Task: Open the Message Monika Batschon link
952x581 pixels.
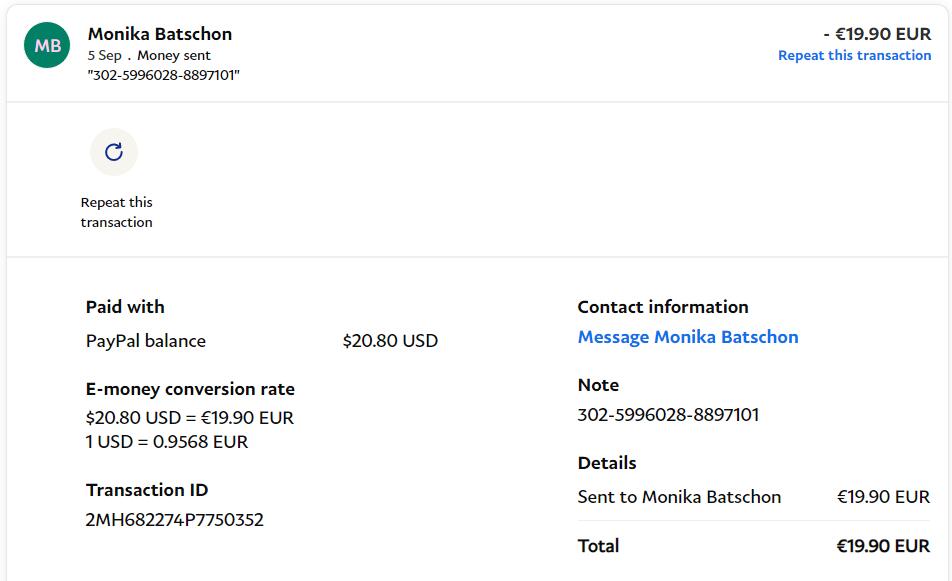Action: coord(688,337)
